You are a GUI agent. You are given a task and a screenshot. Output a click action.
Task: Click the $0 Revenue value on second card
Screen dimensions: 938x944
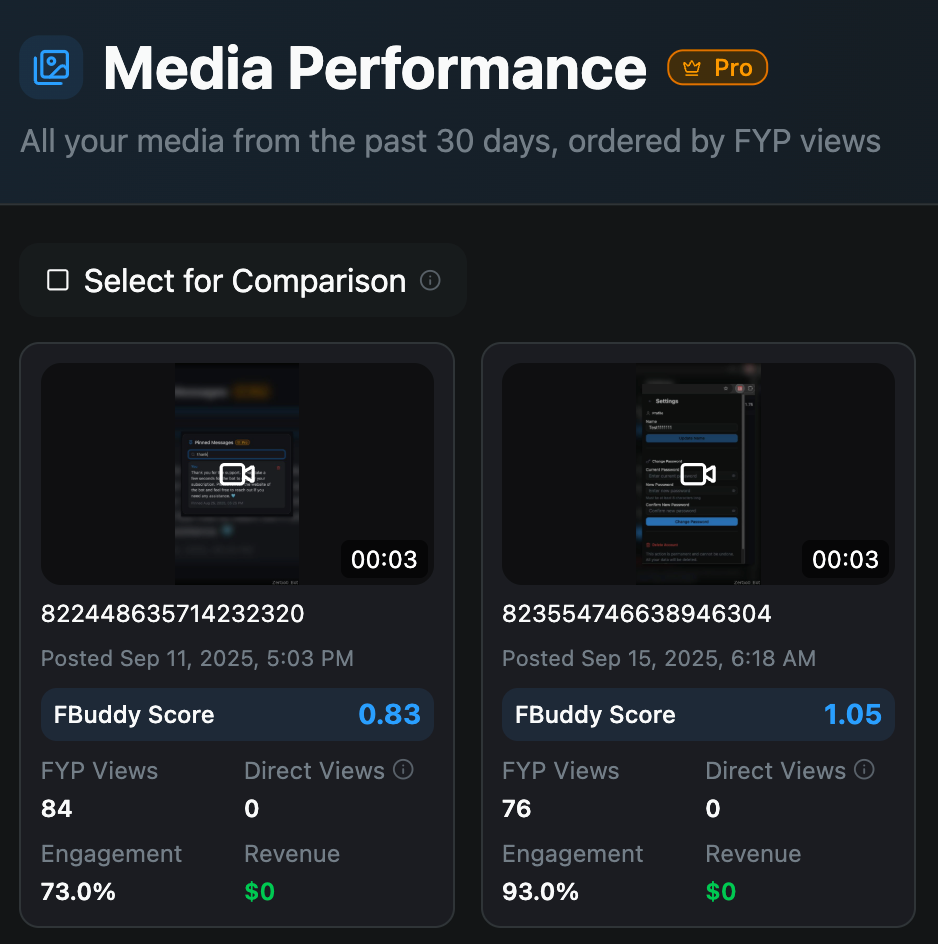721,891
